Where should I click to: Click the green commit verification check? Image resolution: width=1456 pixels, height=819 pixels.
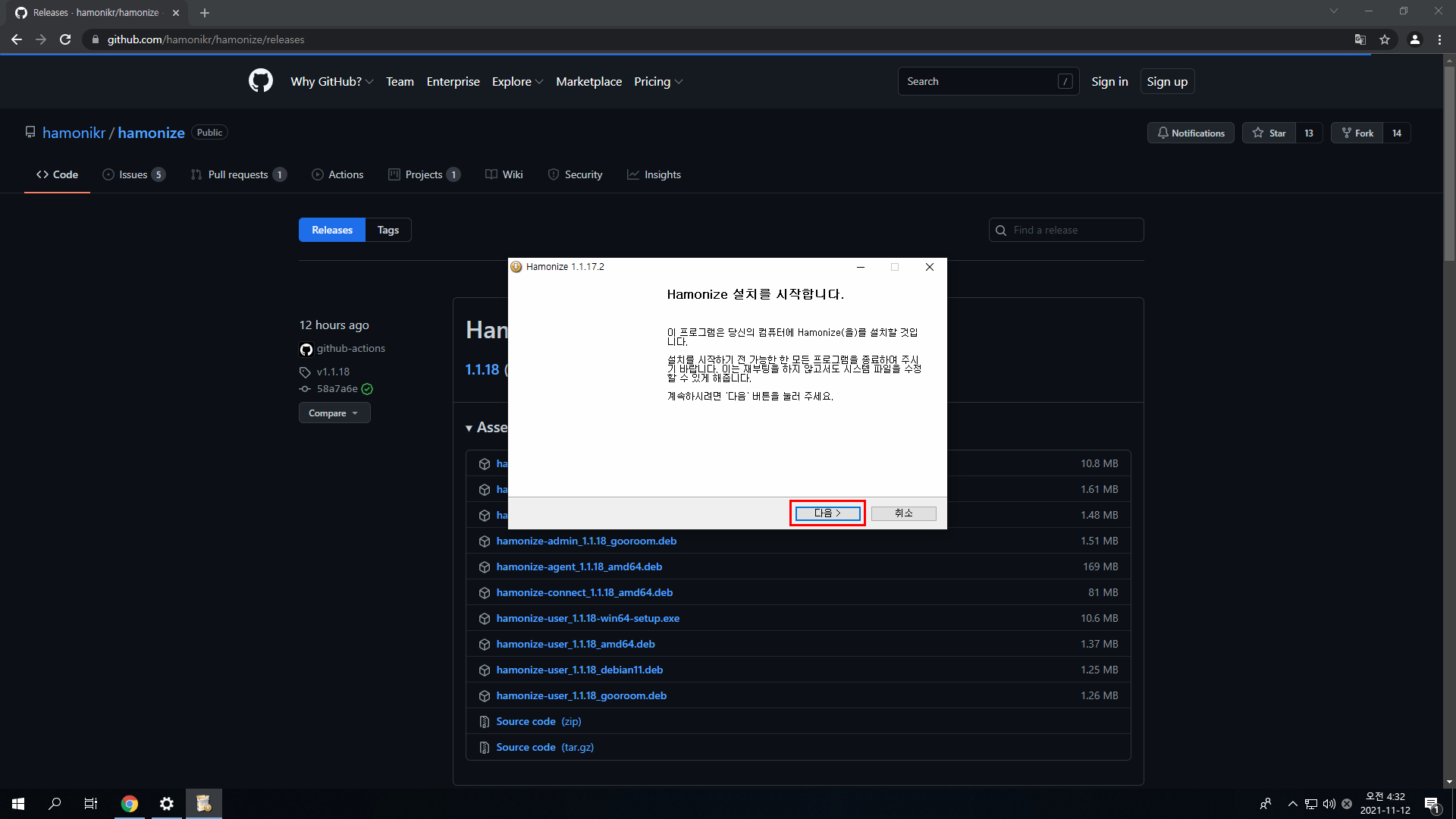point(367,389)
